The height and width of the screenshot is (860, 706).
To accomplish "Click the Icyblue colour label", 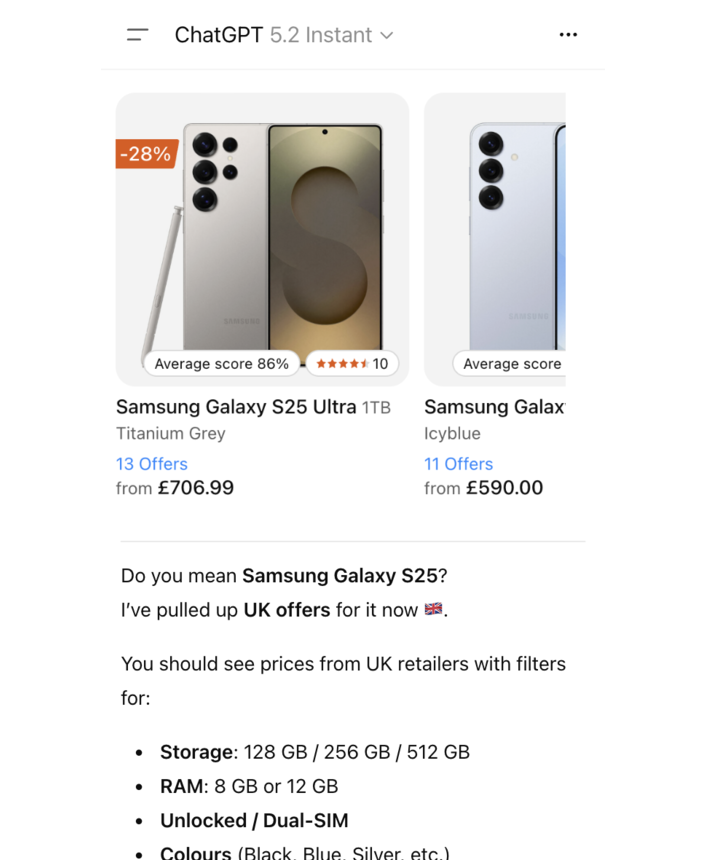I will 452,434.
